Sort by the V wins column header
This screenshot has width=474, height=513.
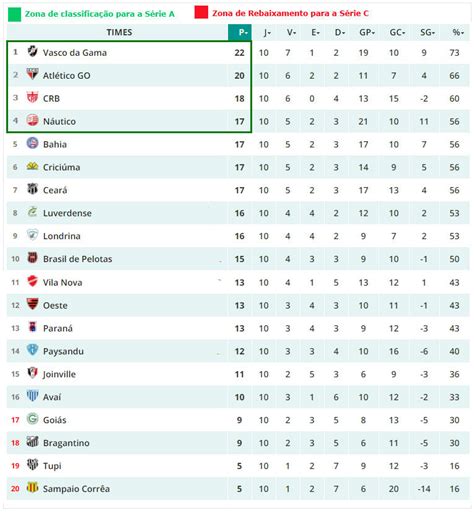(x=291, y=32)
